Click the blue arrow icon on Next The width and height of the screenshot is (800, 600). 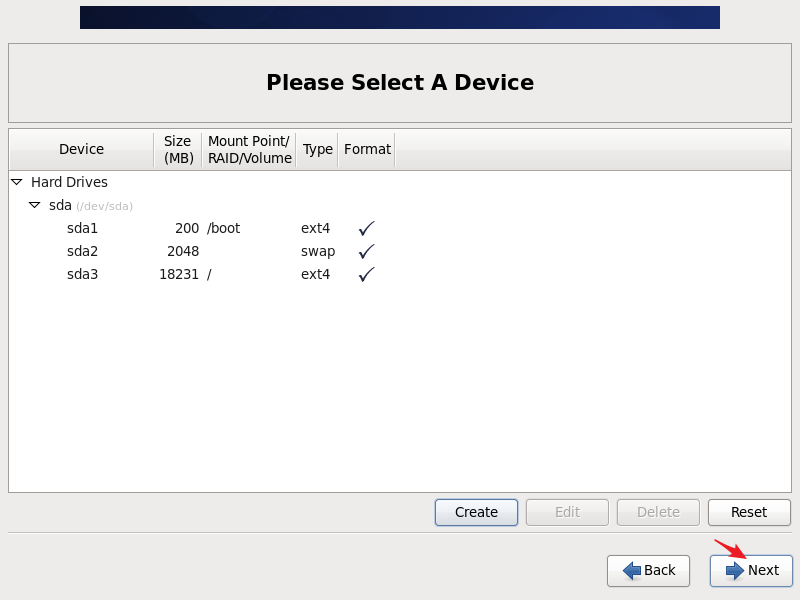tap(735, 570)
